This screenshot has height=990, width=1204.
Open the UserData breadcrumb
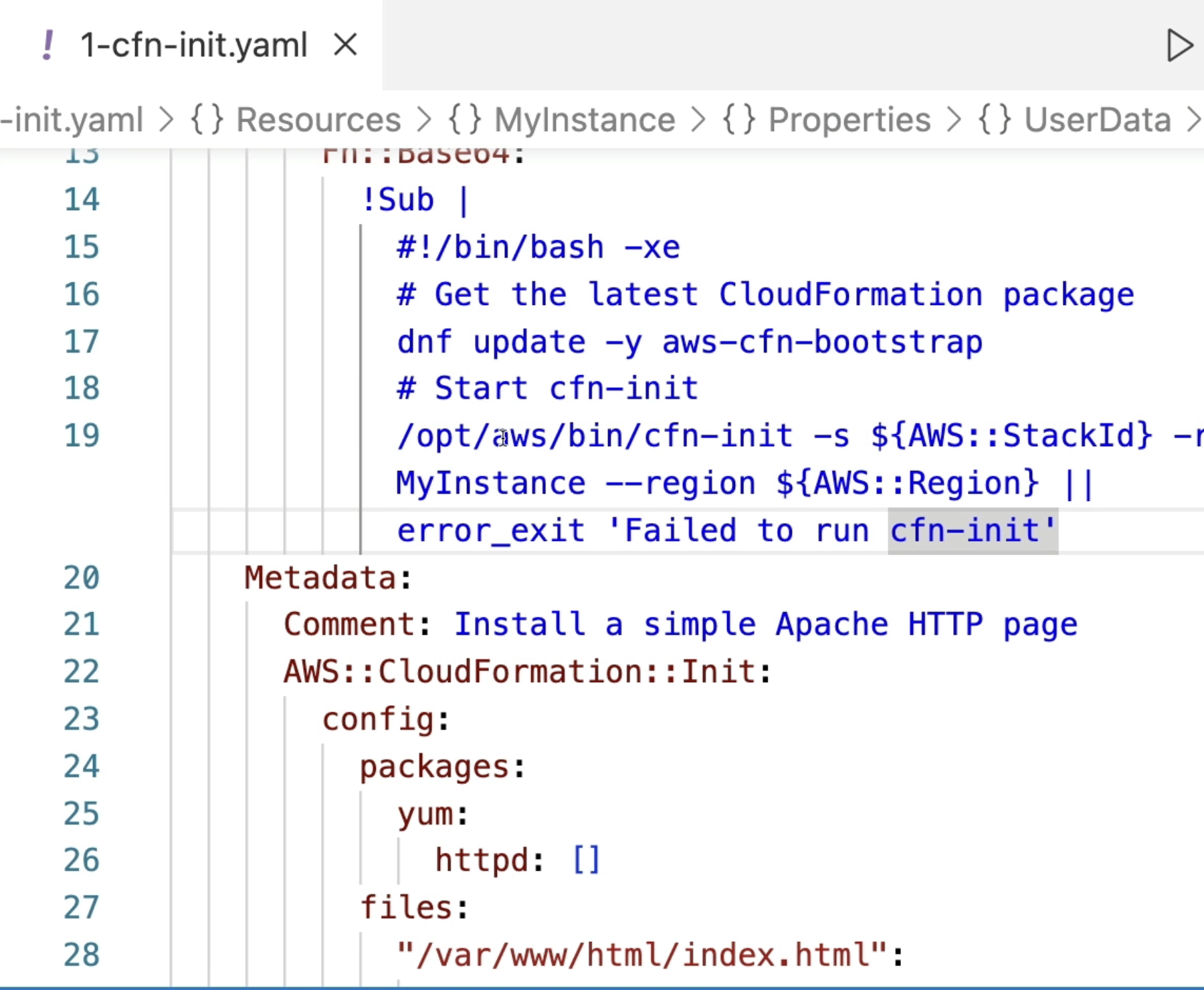(x=1098, y=120)
